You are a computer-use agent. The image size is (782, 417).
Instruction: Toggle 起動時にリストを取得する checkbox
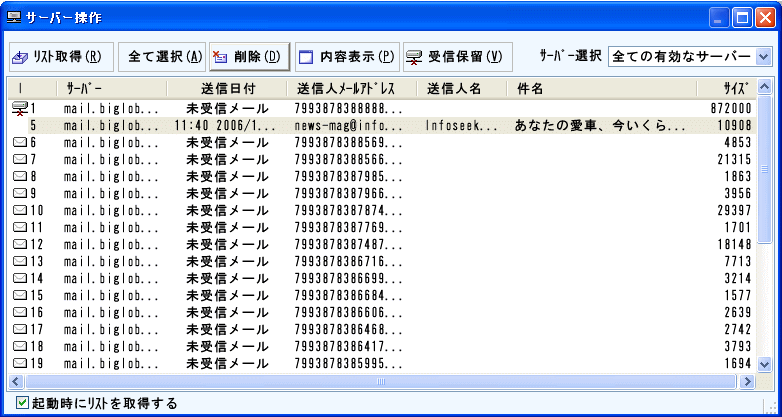coord(22,403)
